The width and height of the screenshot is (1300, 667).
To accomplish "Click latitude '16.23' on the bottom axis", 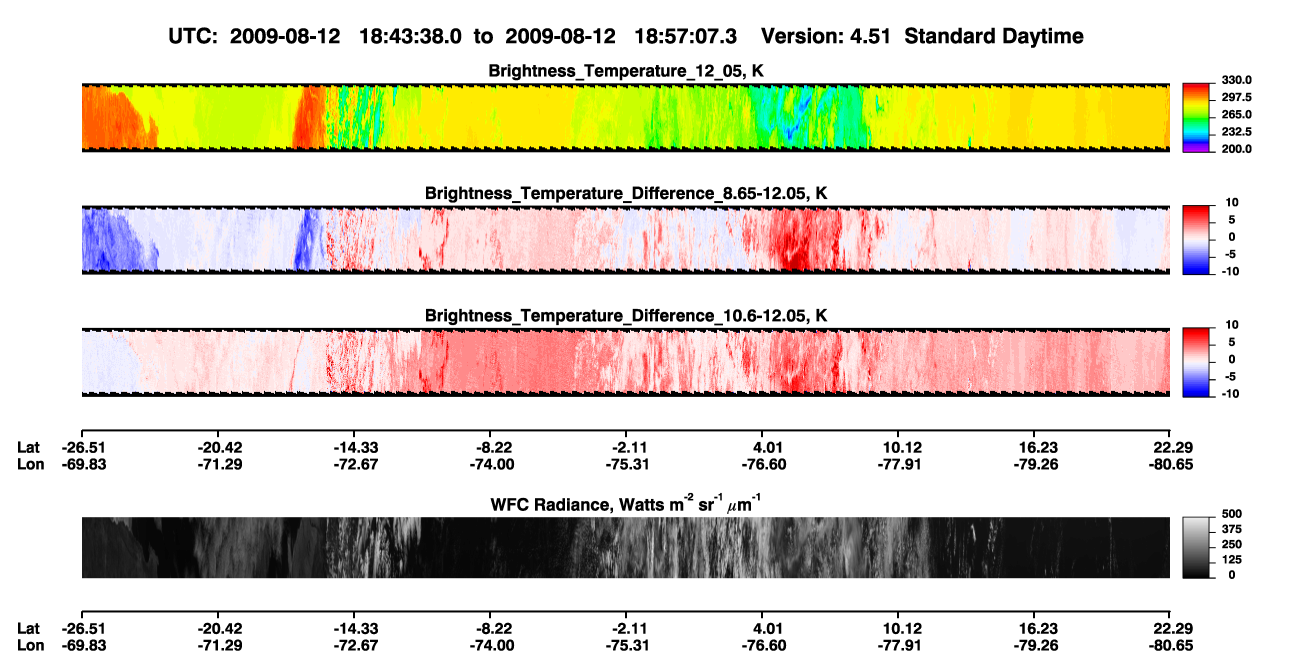I will [x=1037, y=629].
